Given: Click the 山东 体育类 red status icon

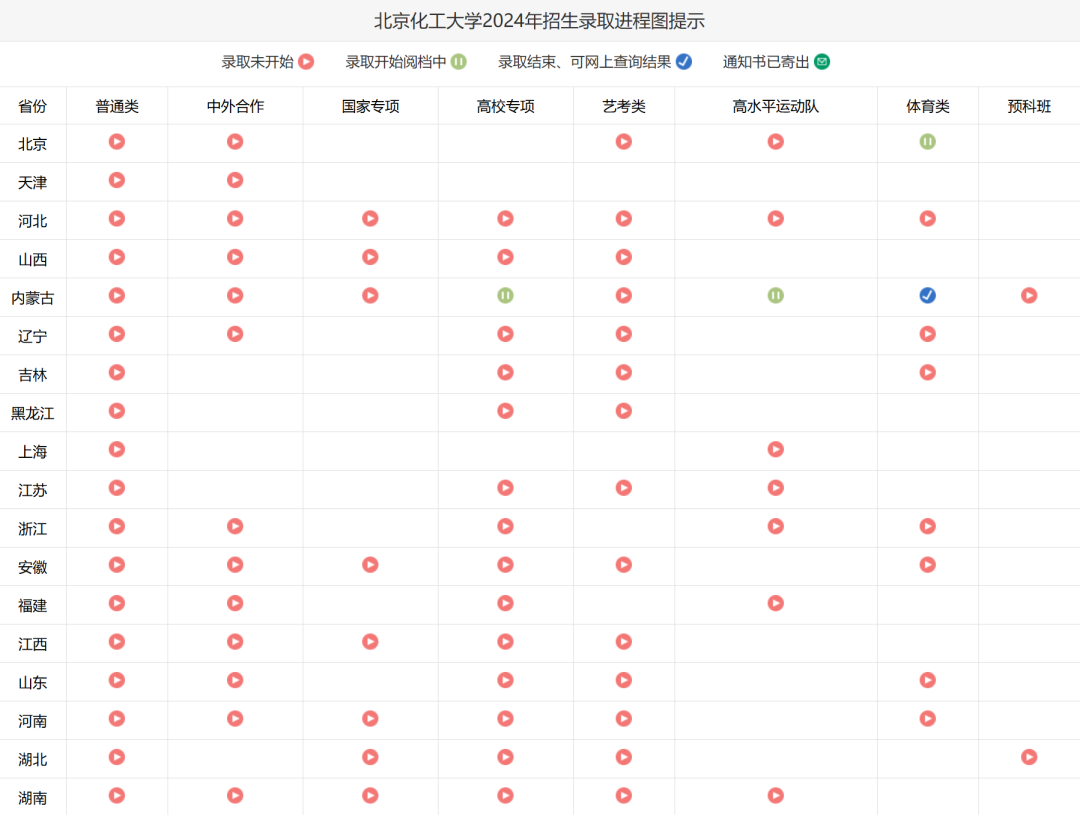Looking at the screenshot, I should [927, 681].
